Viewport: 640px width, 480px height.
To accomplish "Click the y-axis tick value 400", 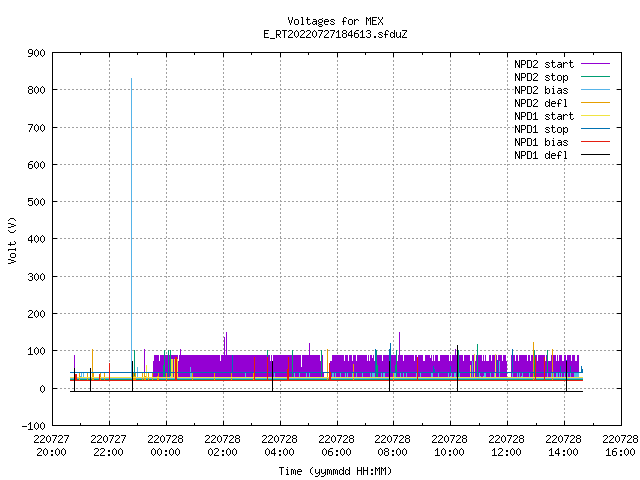I will (36, 239).
